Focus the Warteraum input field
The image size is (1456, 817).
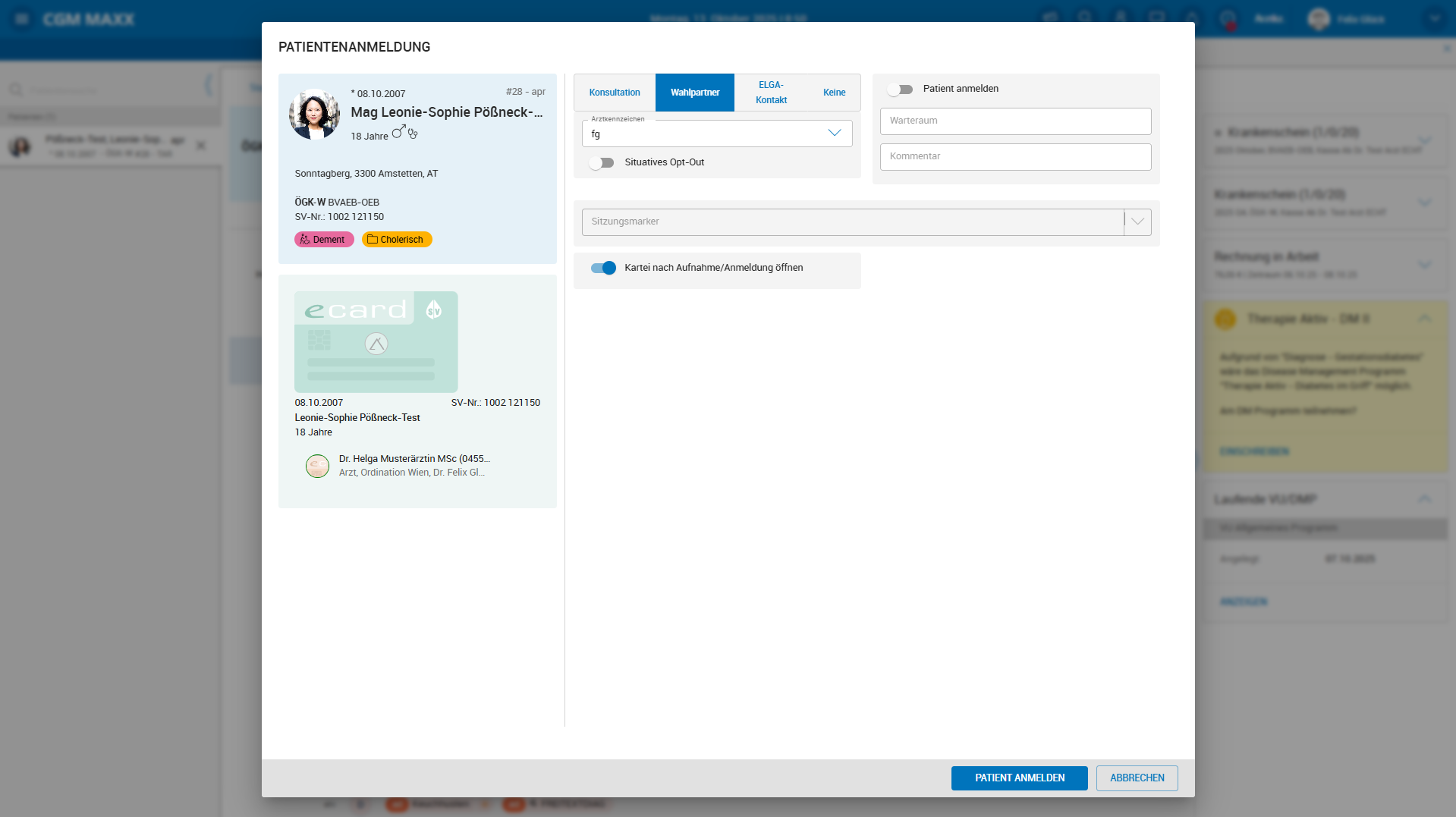[x=1015, y=121]
